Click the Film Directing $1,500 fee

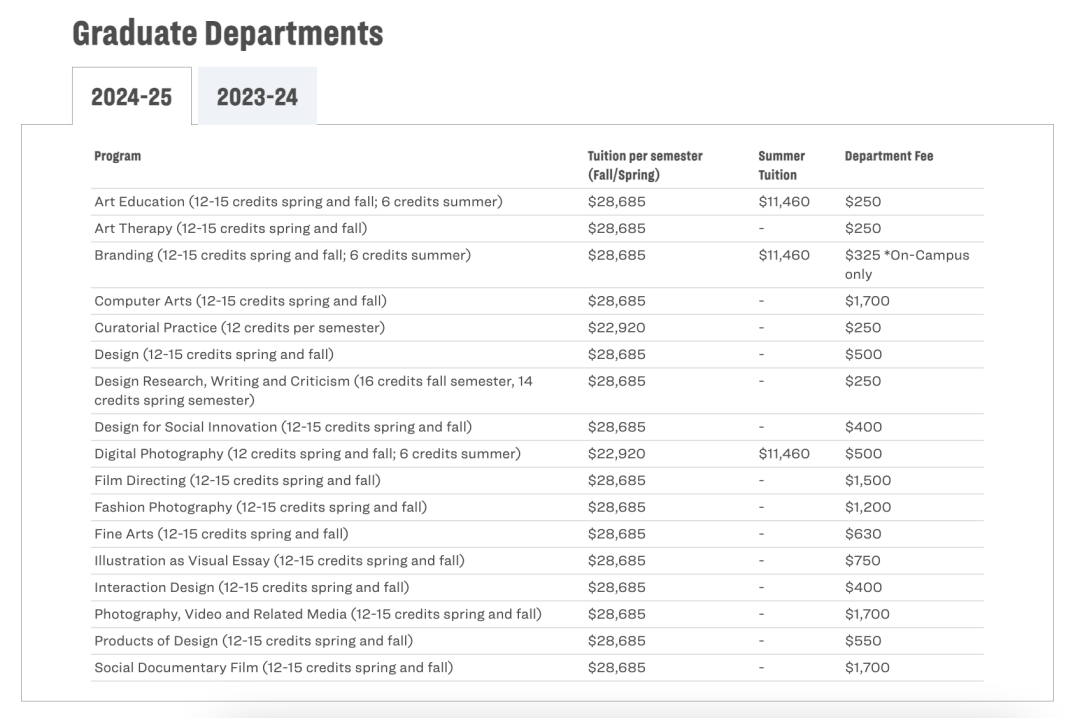pos(867,480)
